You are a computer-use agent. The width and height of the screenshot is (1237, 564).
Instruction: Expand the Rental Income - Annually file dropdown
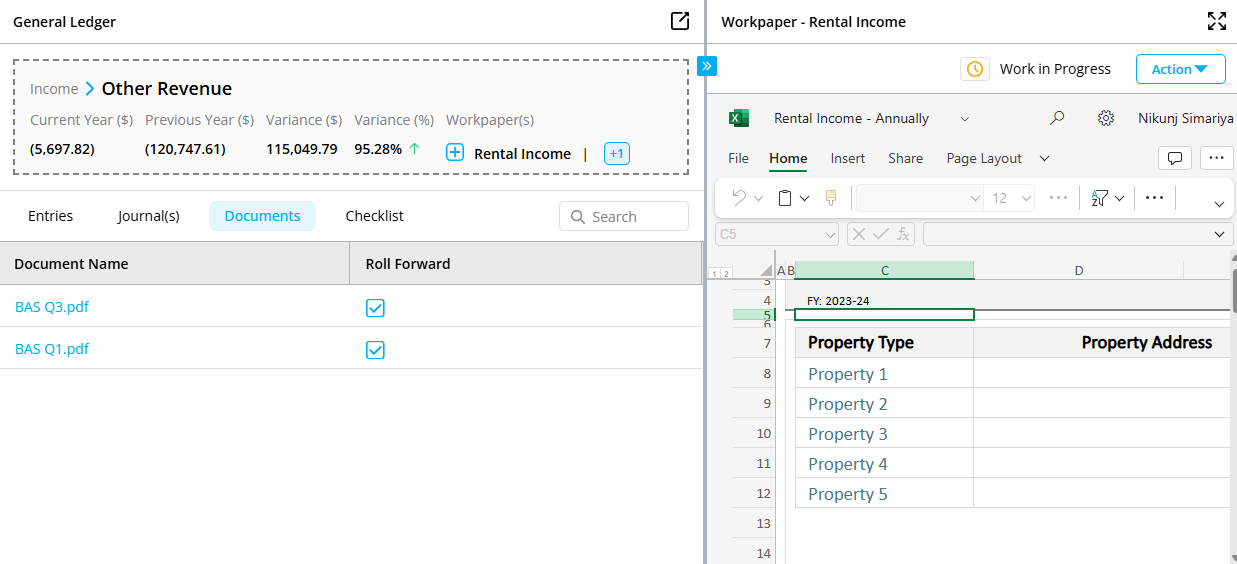[x=965, y=119]
